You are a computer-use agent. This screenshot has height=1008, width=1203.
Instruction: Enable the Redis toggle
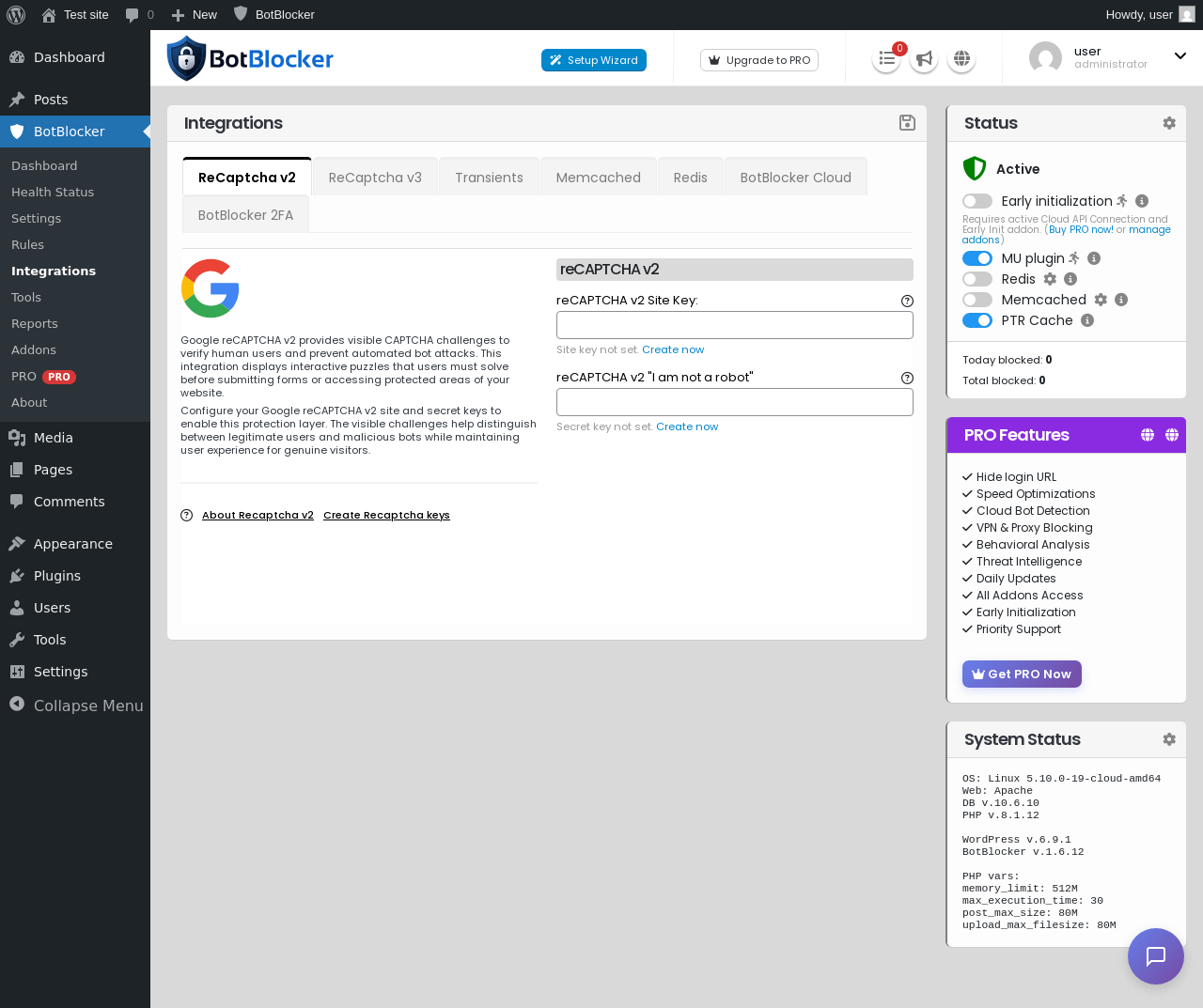977,279
